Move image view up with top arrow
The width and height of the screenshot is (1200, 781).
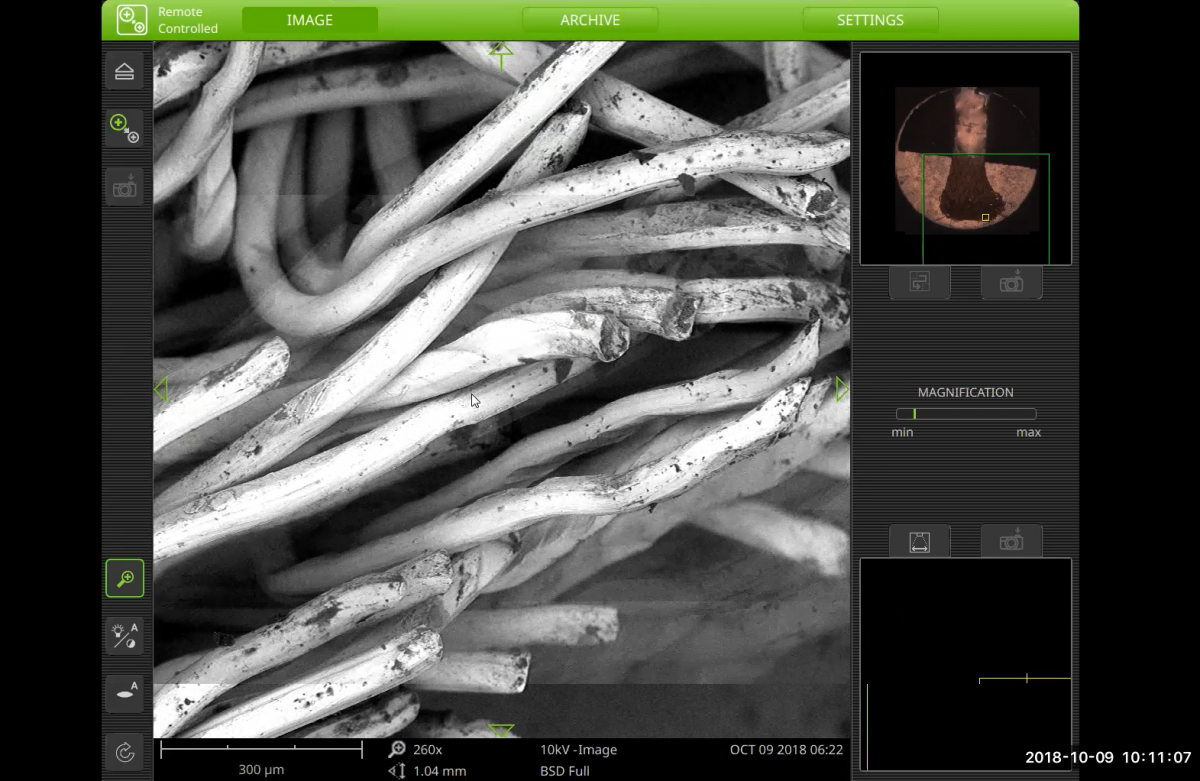tap(501, 56)
